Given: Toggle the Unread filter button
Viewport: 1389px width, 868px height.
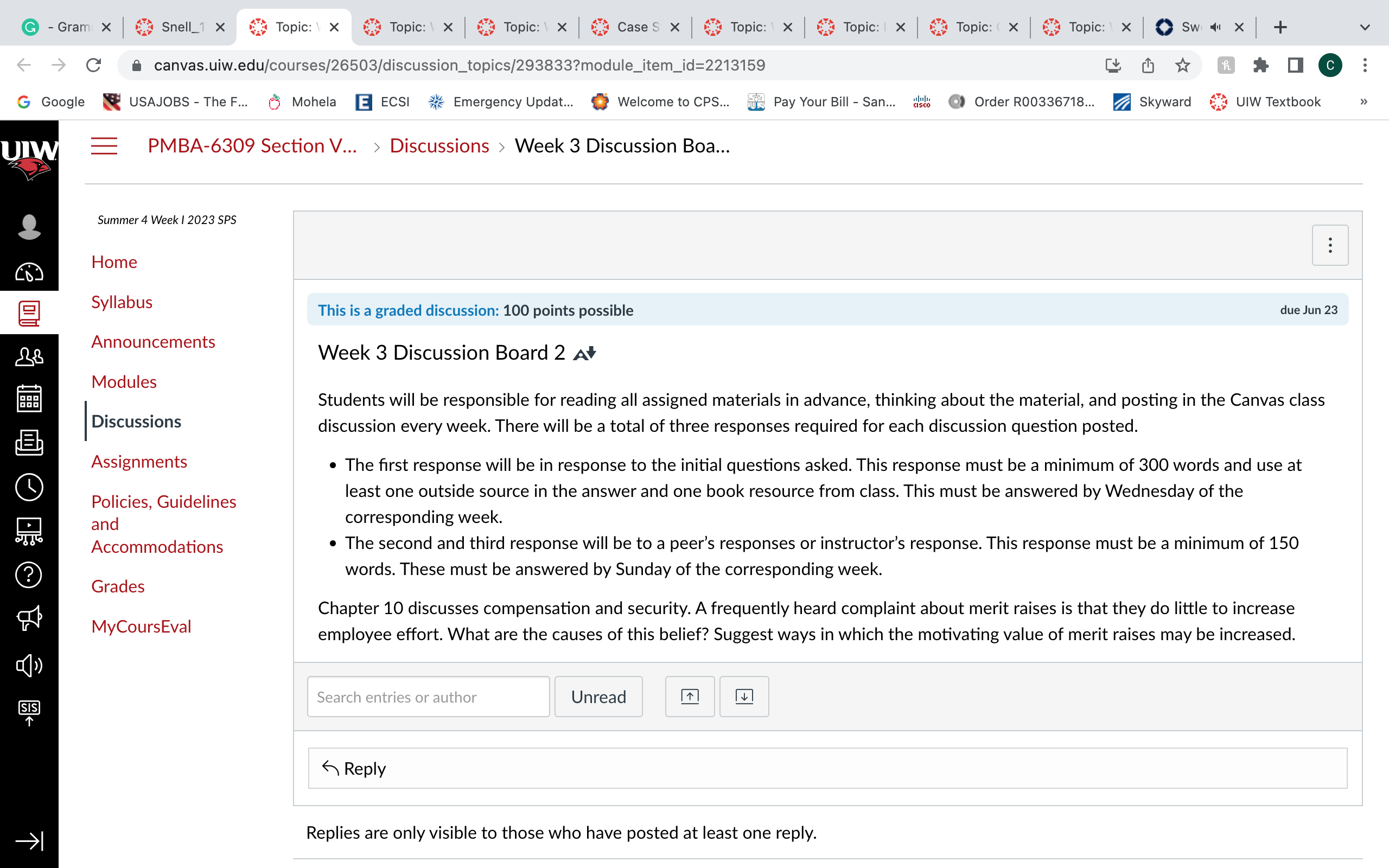Looking at the screenshot, I should [x=598, y=697].
